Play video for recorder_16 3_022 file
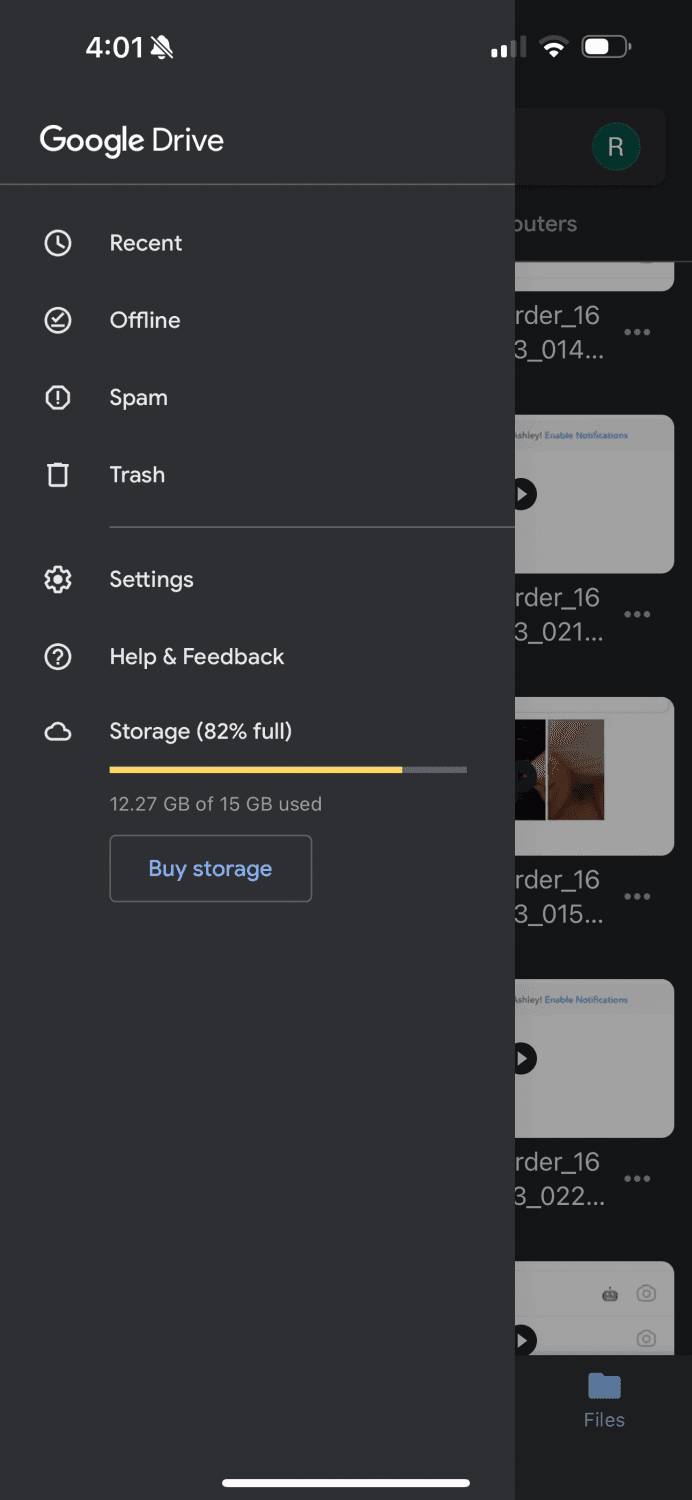 (x=524, y=1058)
